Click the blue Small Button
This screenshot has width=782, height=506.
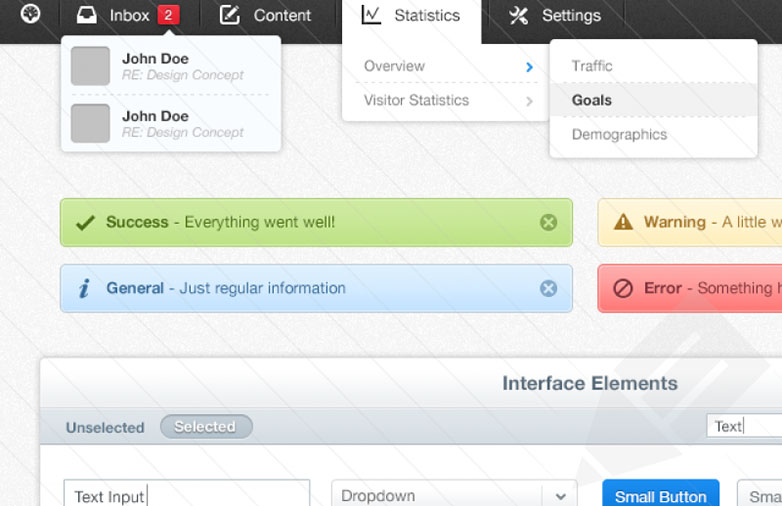click(x=661, y=494)
